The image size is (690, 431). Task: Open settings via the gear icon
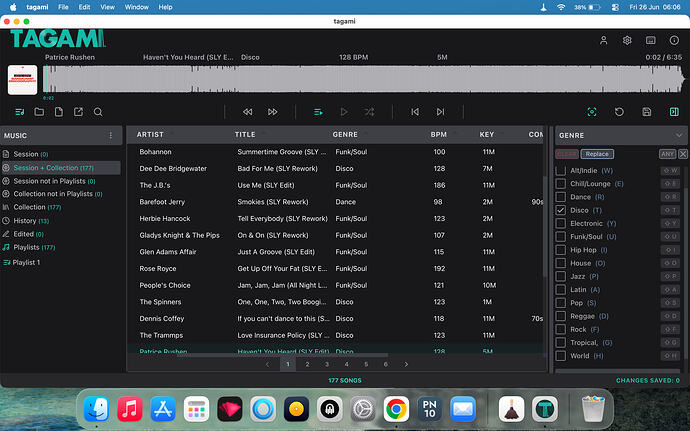627,41
